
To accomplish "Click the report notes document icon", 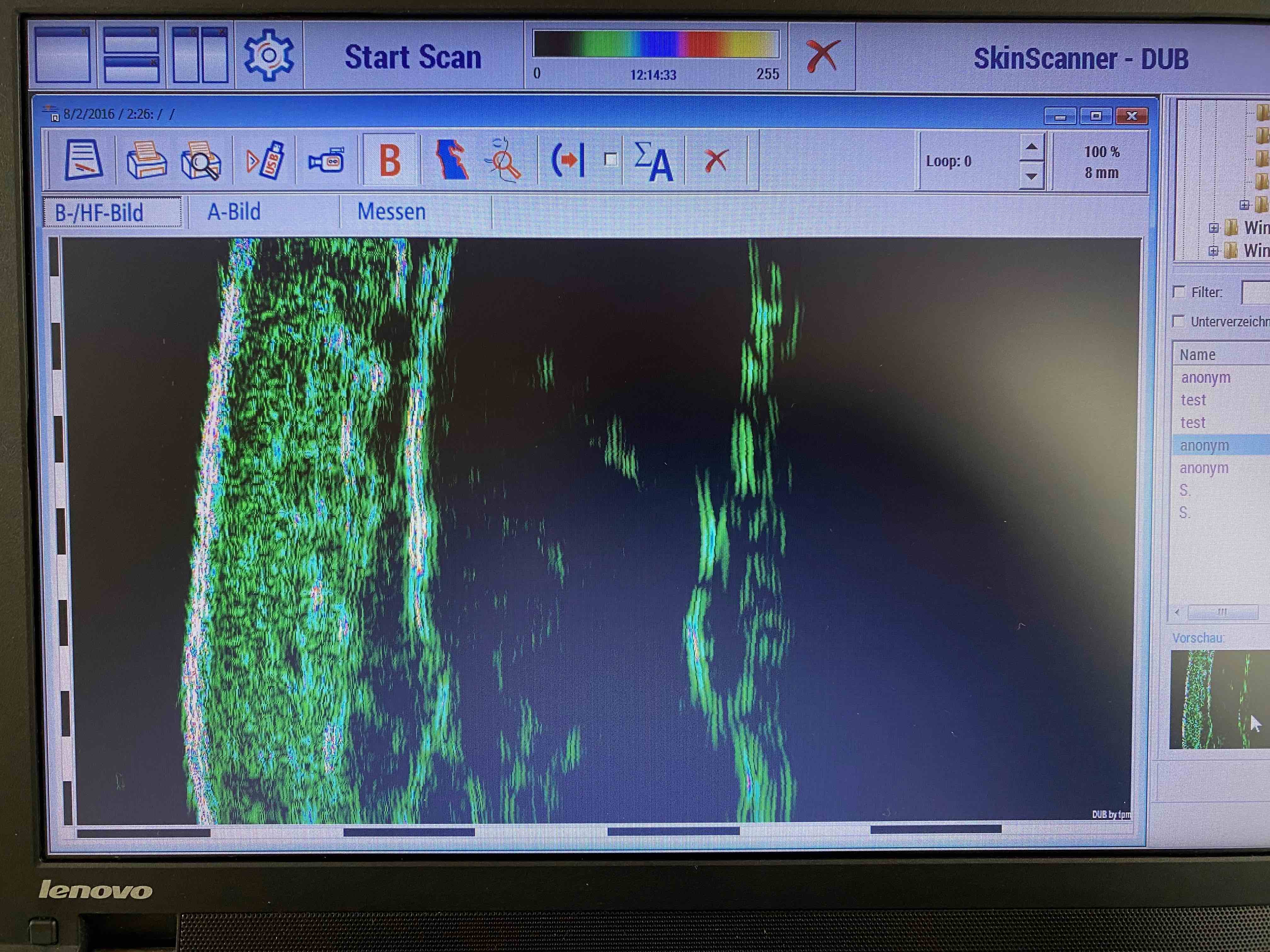I will (84, 160).
